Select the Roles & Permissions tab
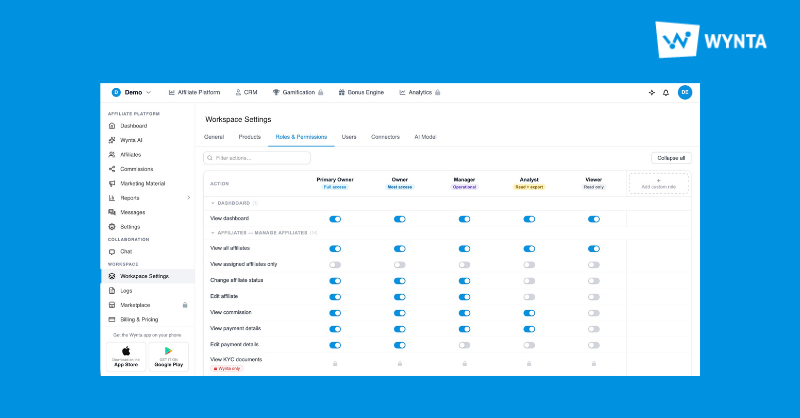This screenshot has width=800, height=418. (301, 137)
